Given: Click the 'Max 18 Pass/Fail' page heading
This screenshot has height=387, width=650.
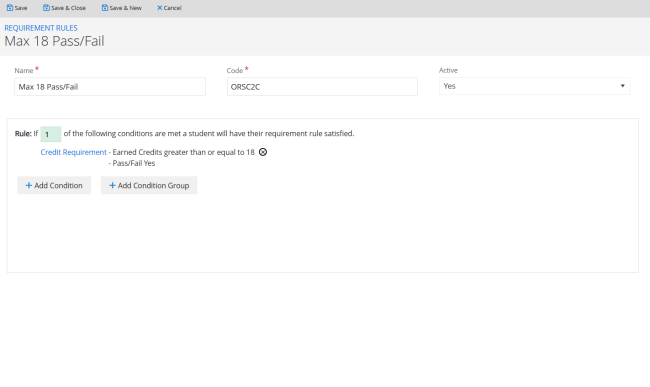Looking at the screenshot, I should 54,41.
